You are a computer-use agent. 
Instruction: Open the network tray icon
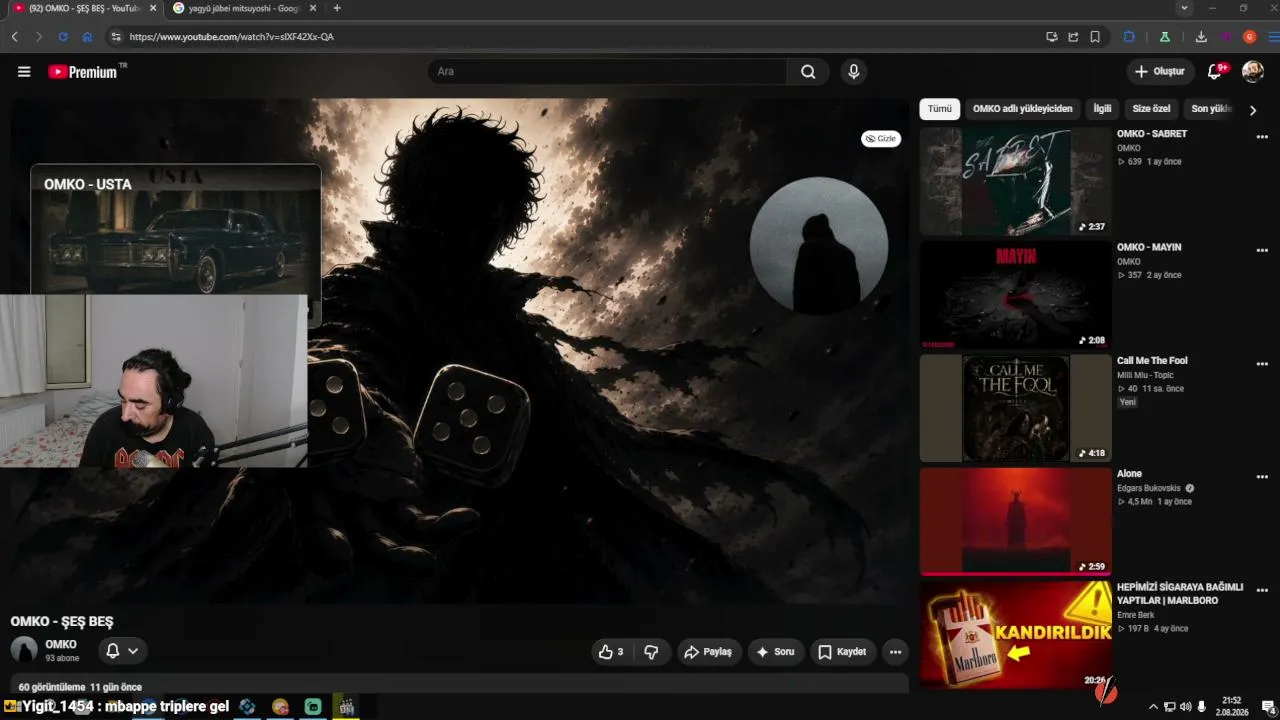tap(1169, 707)
